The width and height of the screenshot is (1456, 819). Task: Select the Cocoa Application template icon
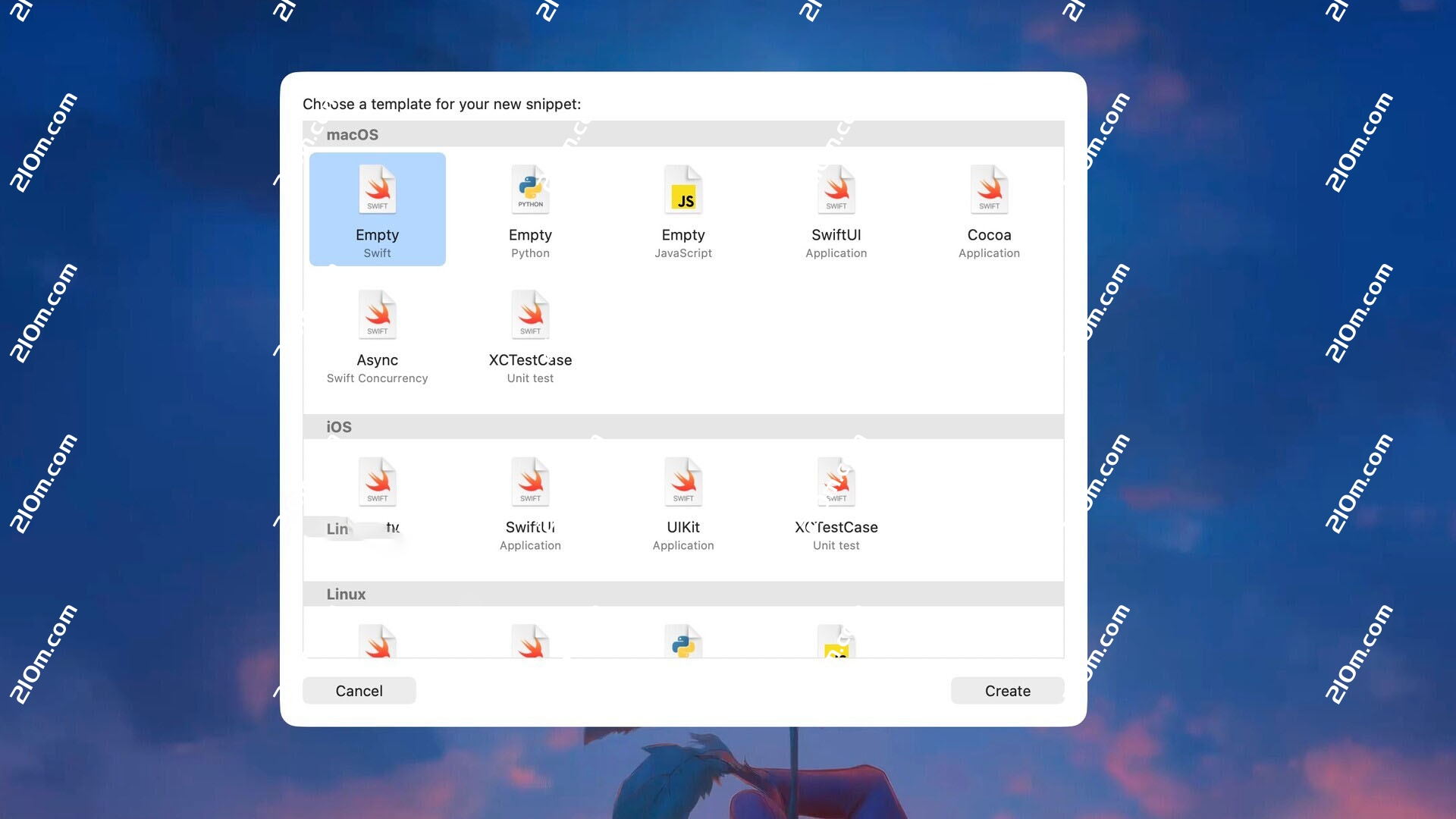click(x=990, y=190)
